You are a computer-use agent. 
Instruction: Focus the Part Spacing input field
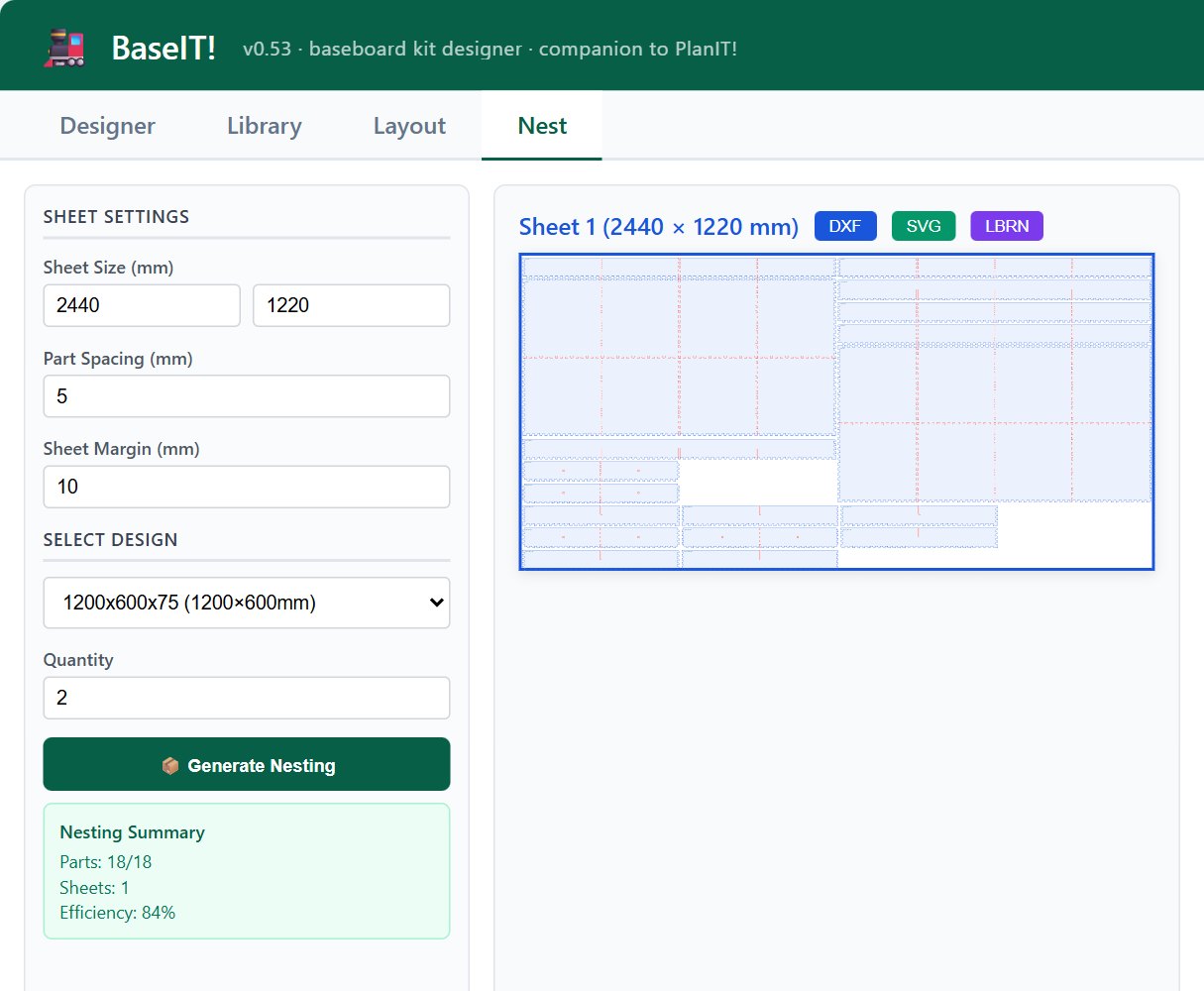tap(247, 396)
